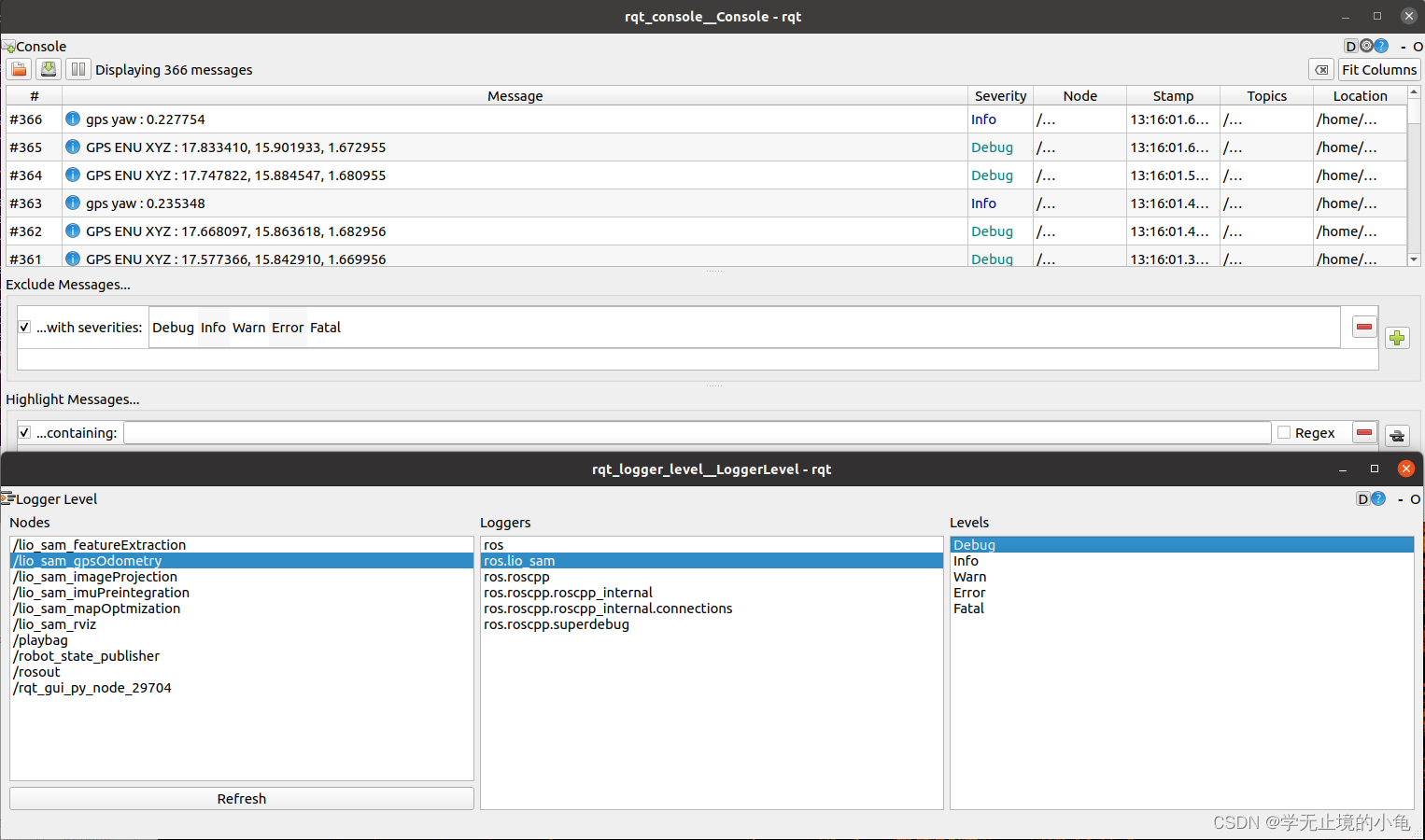Select node /playbag
Image resolution: width=1425 pixels, height=840 pixels.
click(x=242, y=640)
